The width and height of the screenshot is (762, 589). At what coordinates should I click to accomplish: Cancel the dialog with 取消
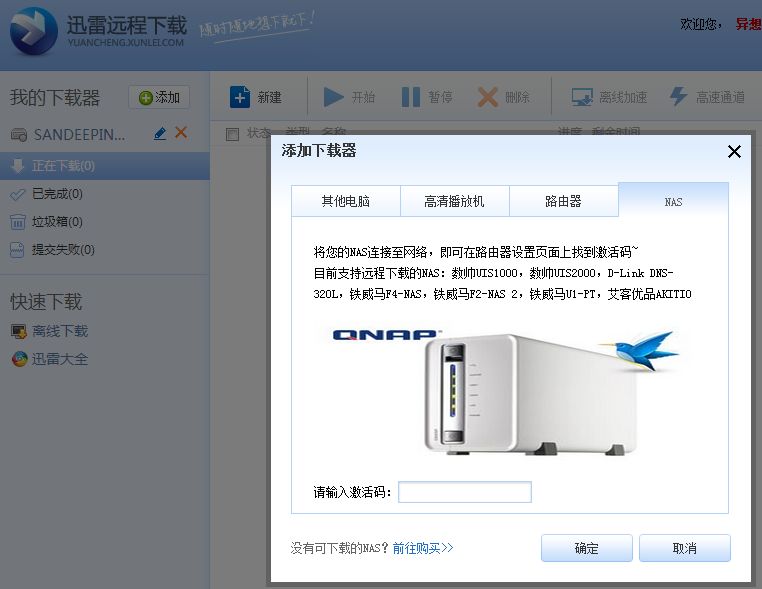(684, 548)
